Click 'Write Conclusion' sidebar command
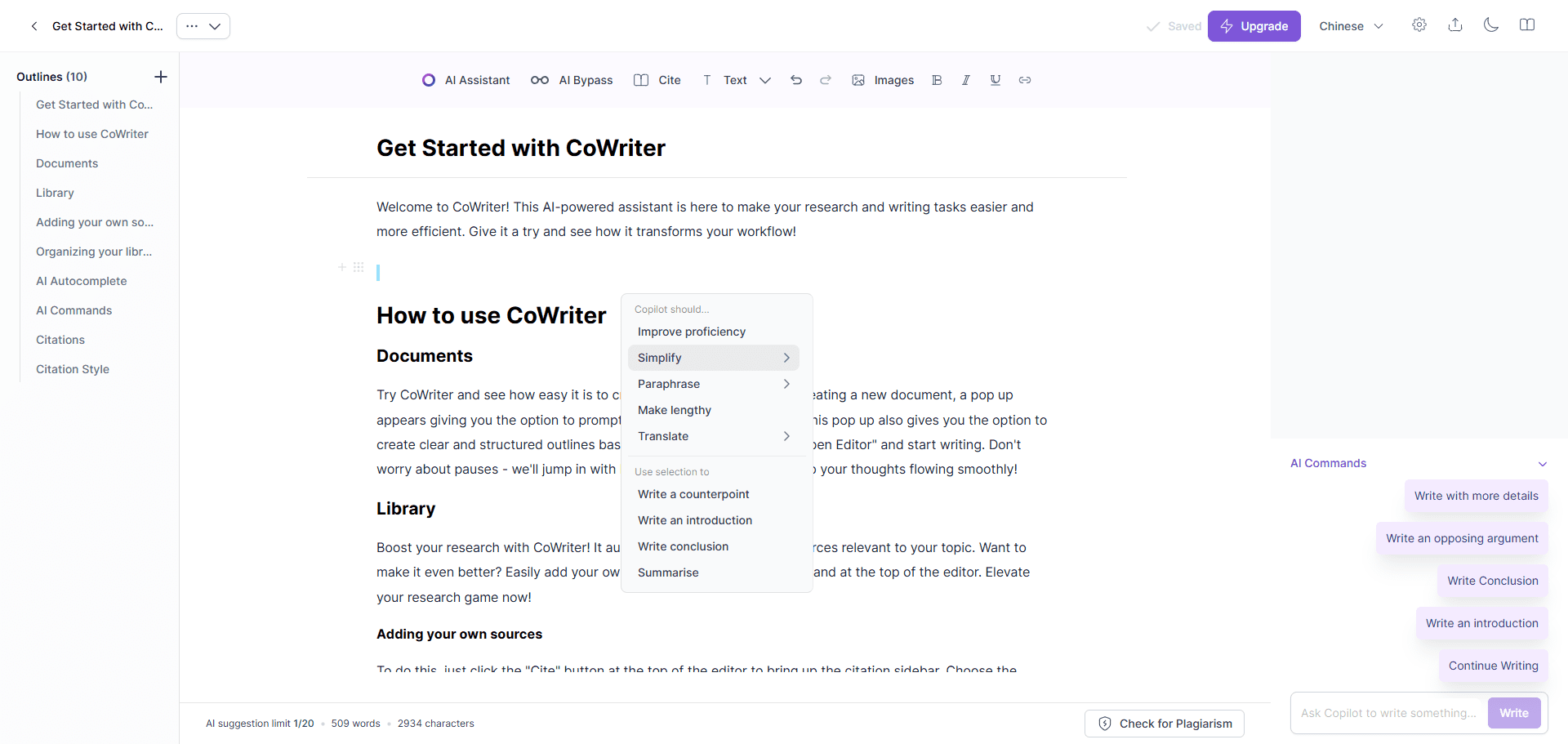This screenshot has width=1568, height=744. (x=1492, y=581)
